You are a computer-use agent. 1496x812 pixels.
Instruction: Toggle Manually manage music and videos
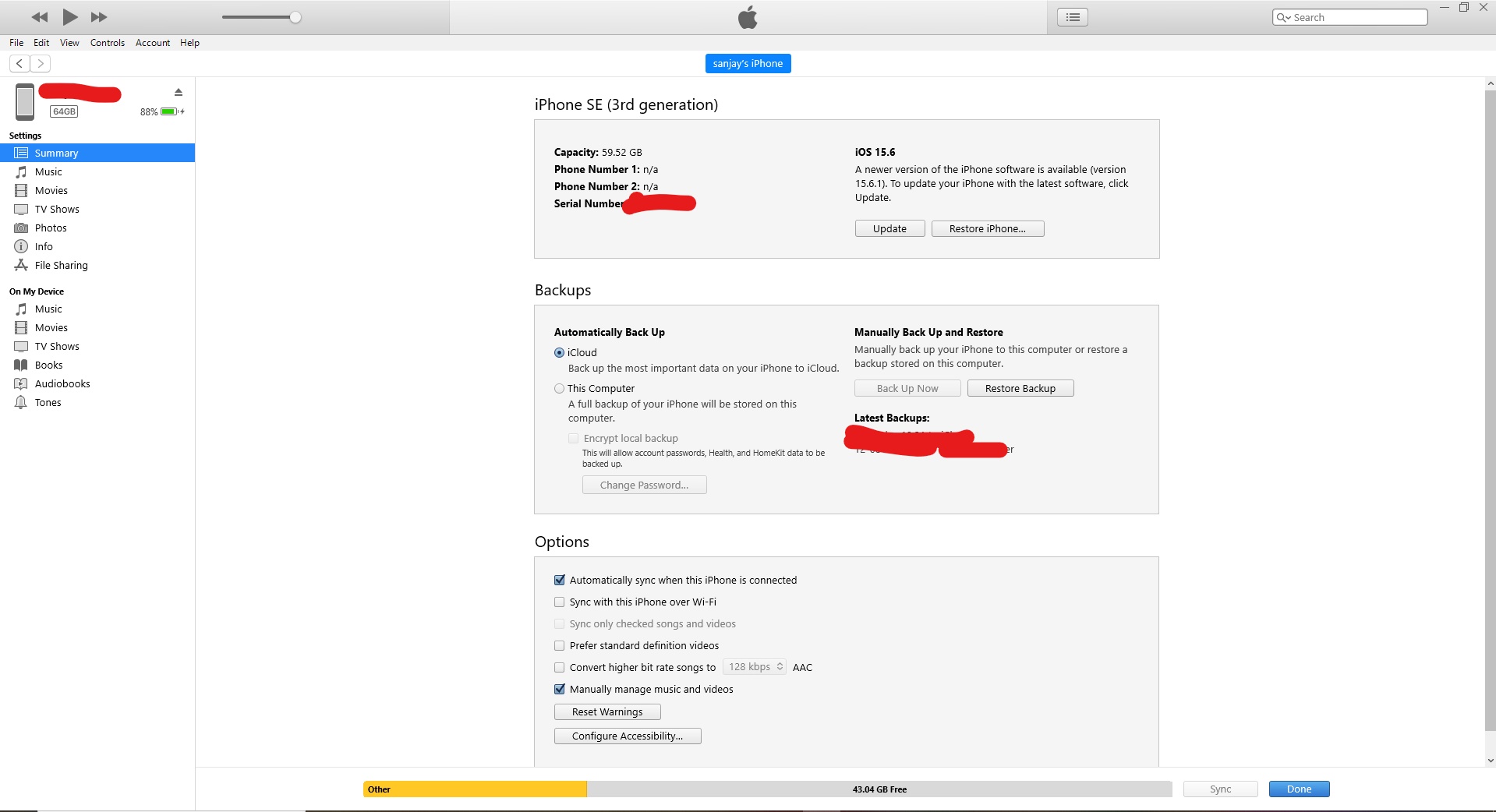point(559,689)
